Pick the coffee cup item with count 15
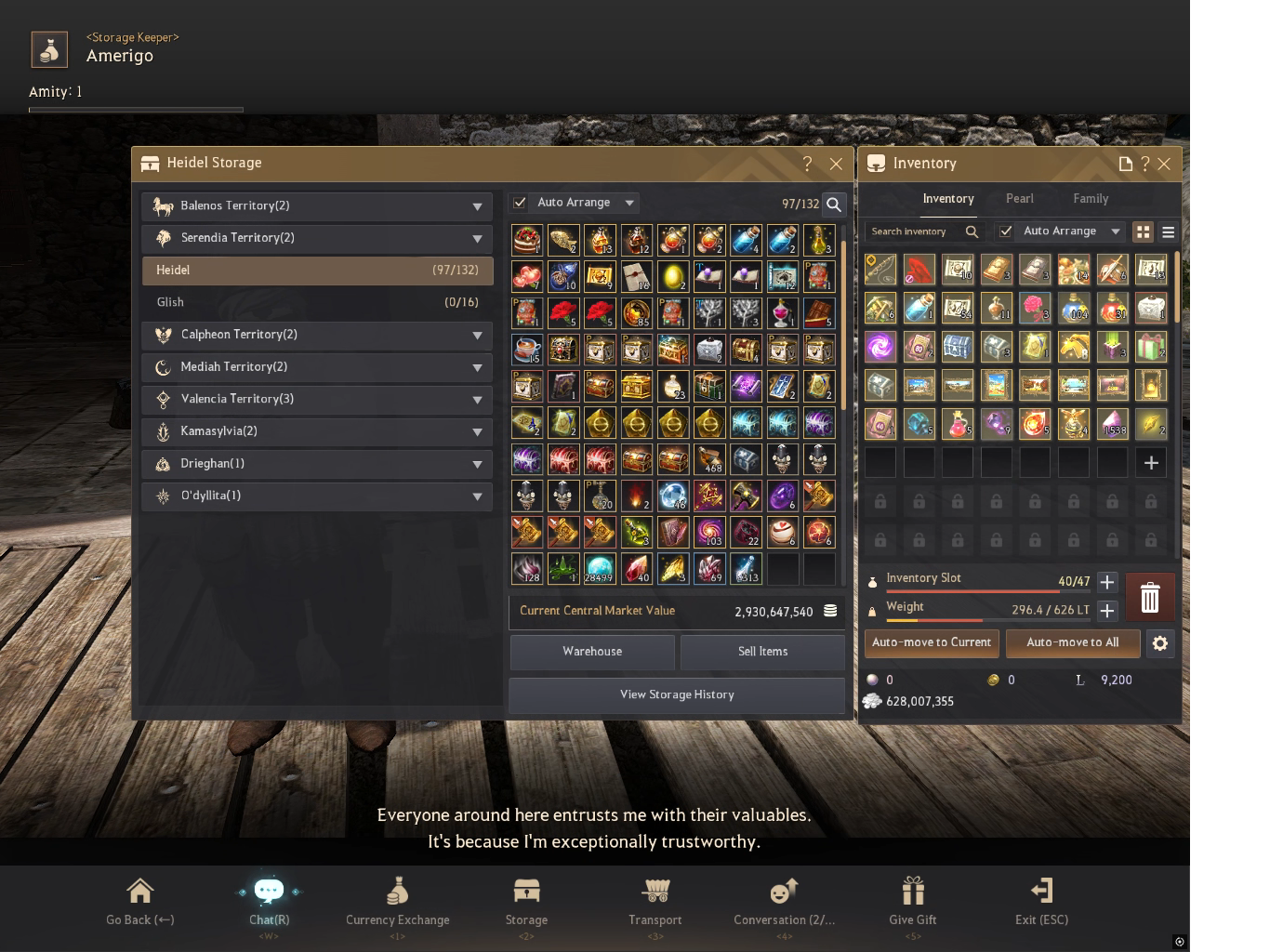 [x=527, y=350]
